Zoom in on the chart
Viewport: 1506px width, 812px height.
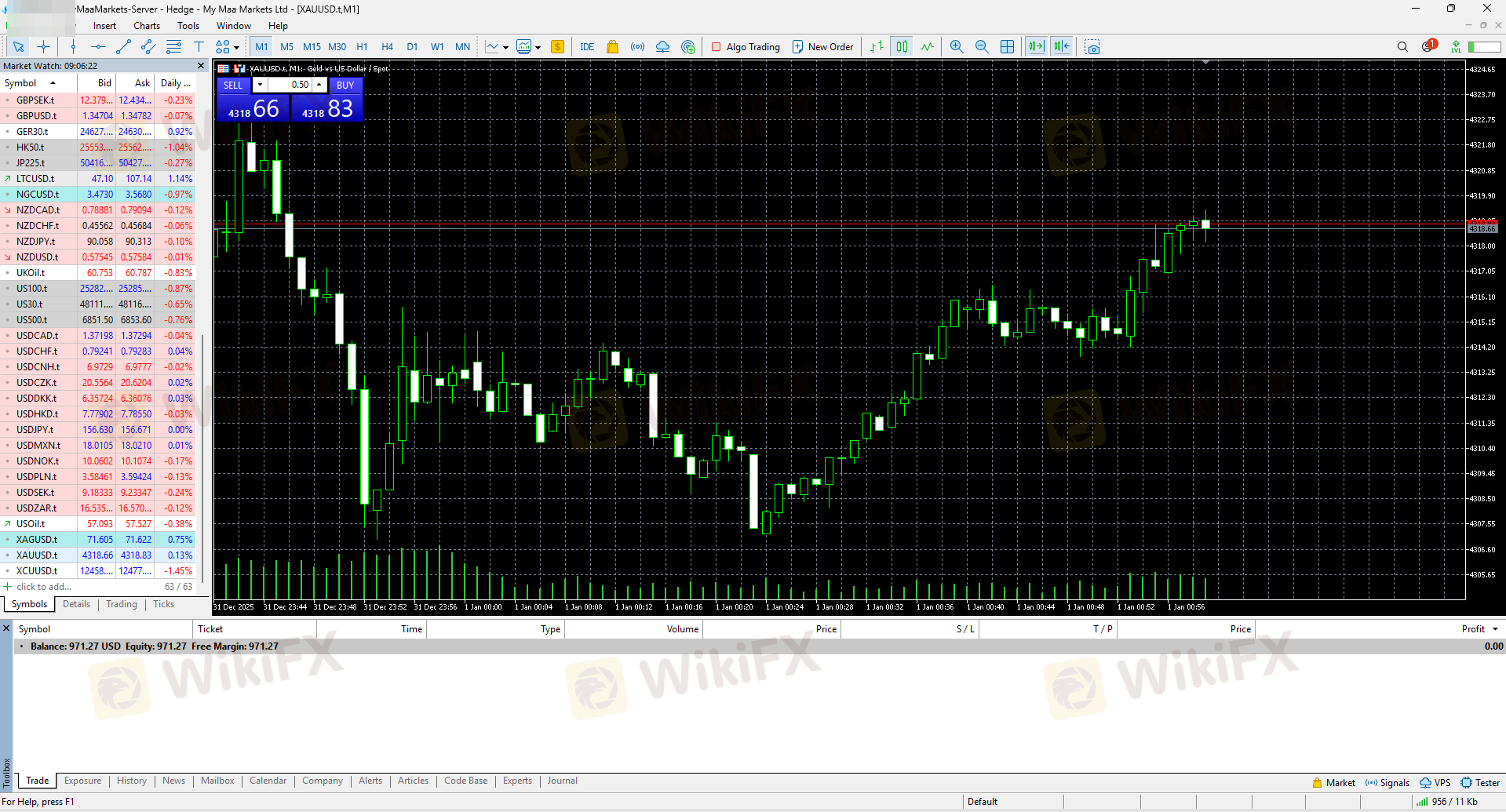957,47
